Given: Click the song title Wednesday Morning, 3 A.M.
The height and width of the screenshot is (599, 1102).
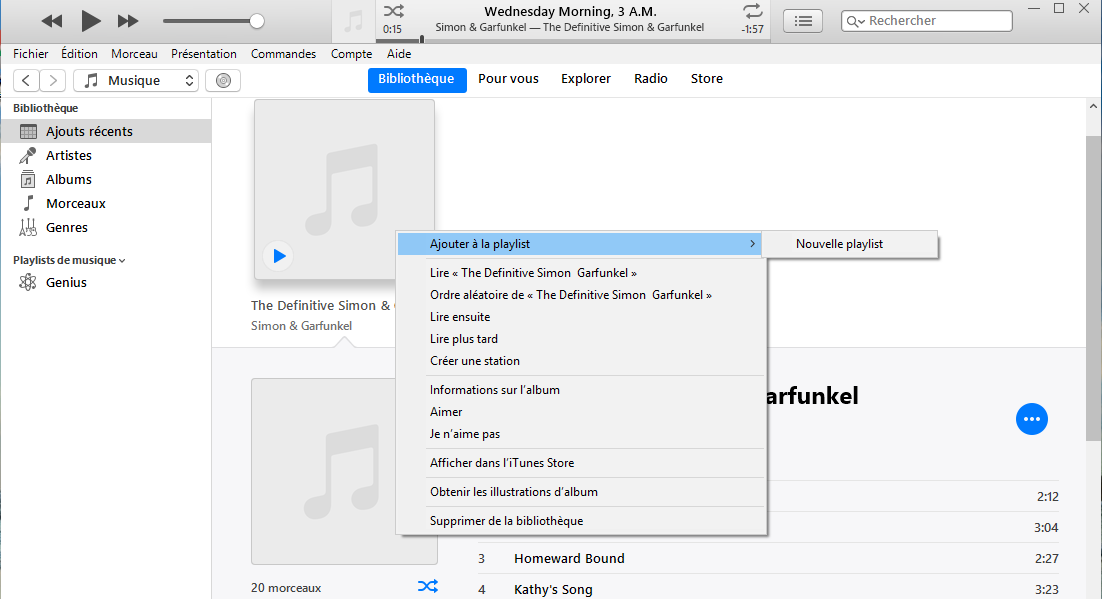Looking at the screenshot, I should point(570,11).
